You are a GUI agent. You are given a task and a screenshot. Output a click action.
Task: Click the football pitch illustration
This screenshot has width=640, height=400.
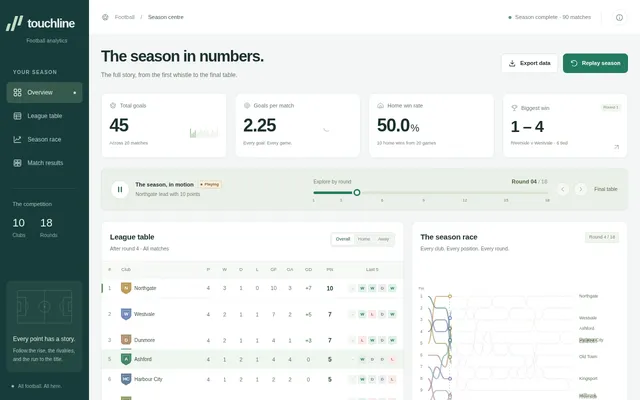[44, 307]
